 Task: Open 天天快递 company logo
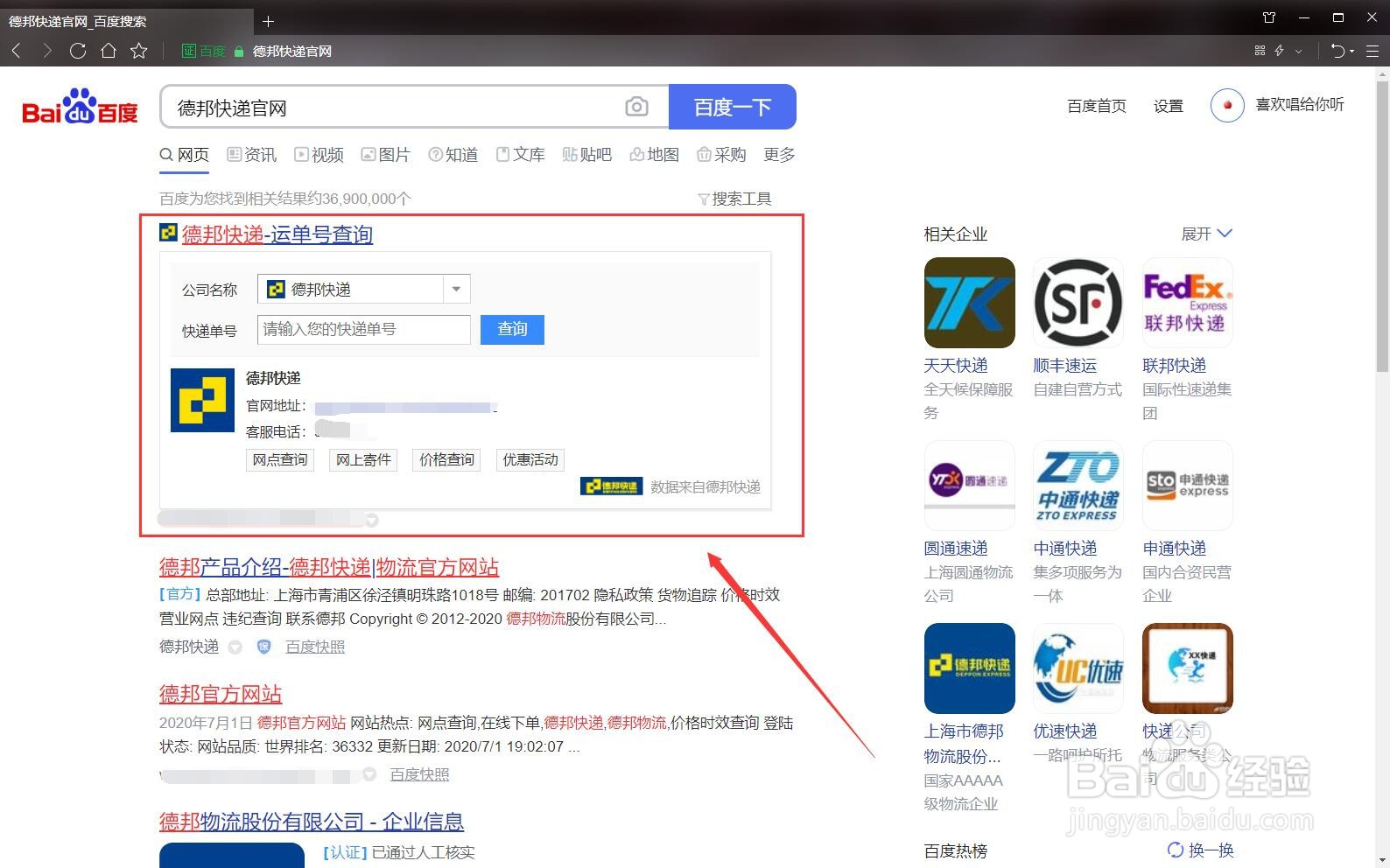[x=970, y=303]
